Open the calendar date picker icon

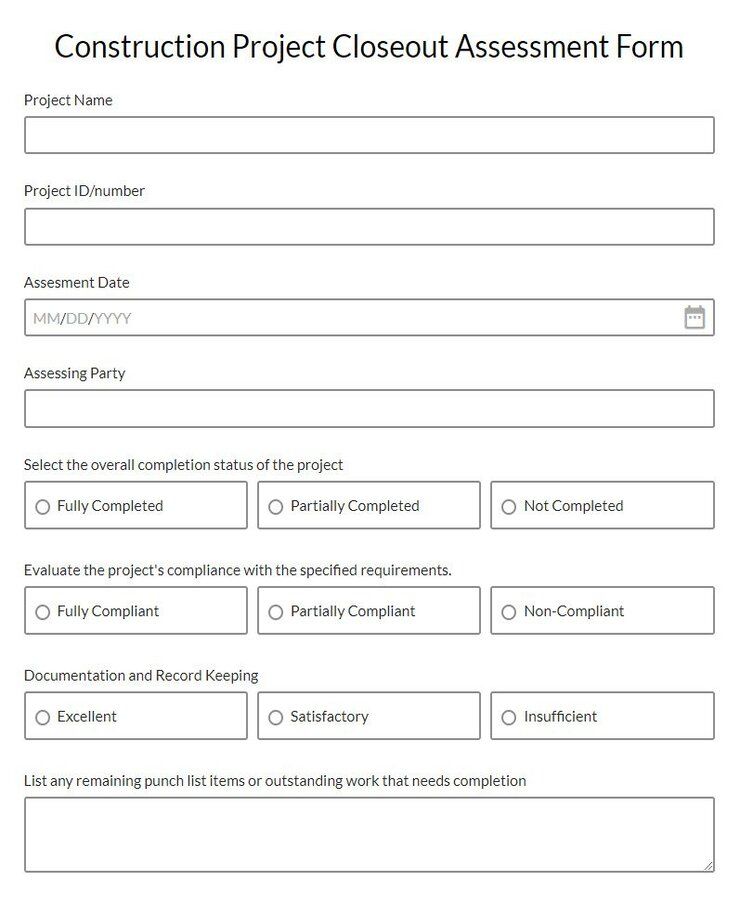click(695, 316)
